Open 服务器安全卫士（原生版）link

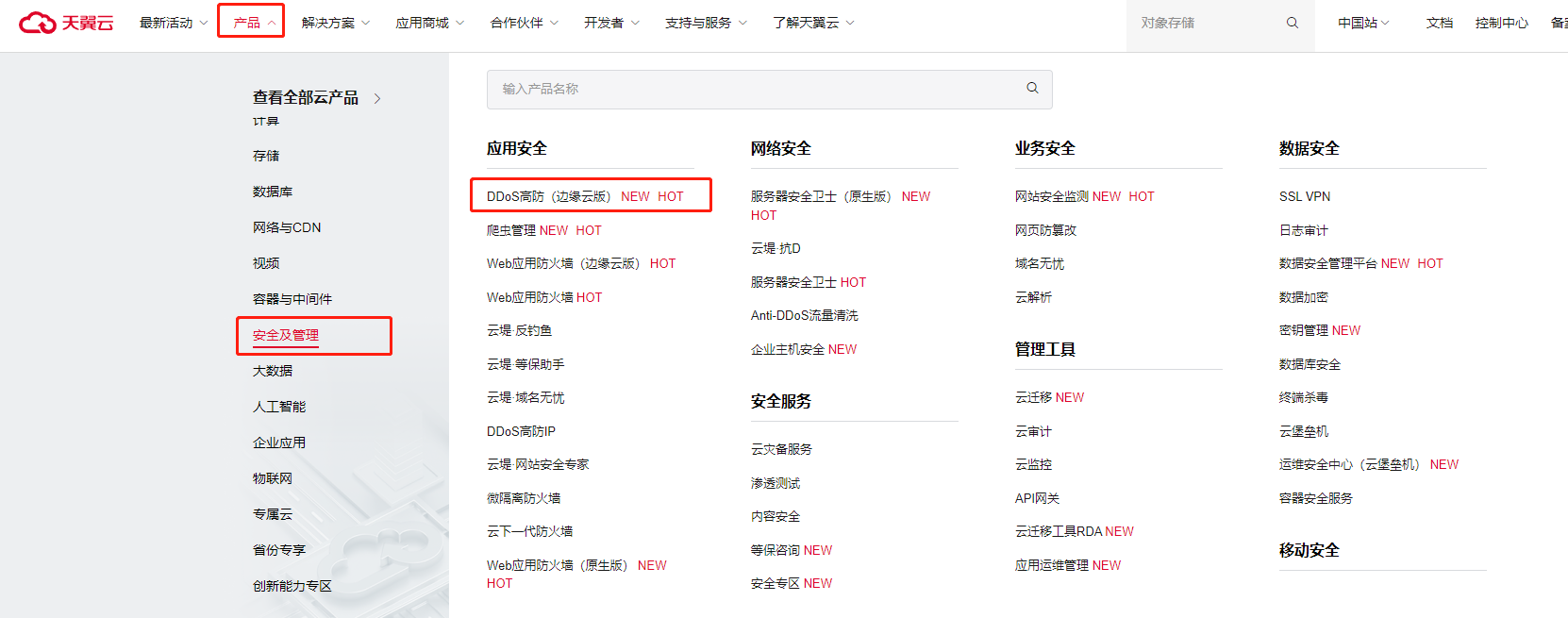point(821,196)
